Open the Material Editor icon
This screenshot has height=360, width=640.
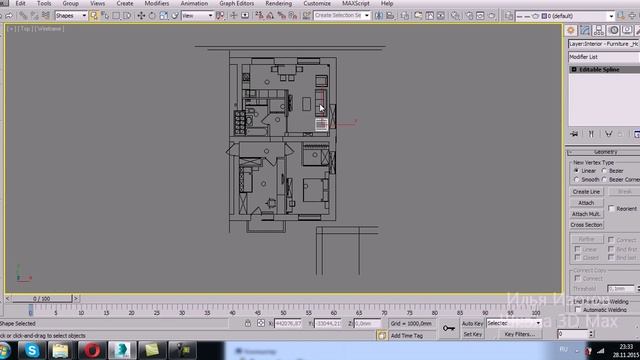point(455,16)
